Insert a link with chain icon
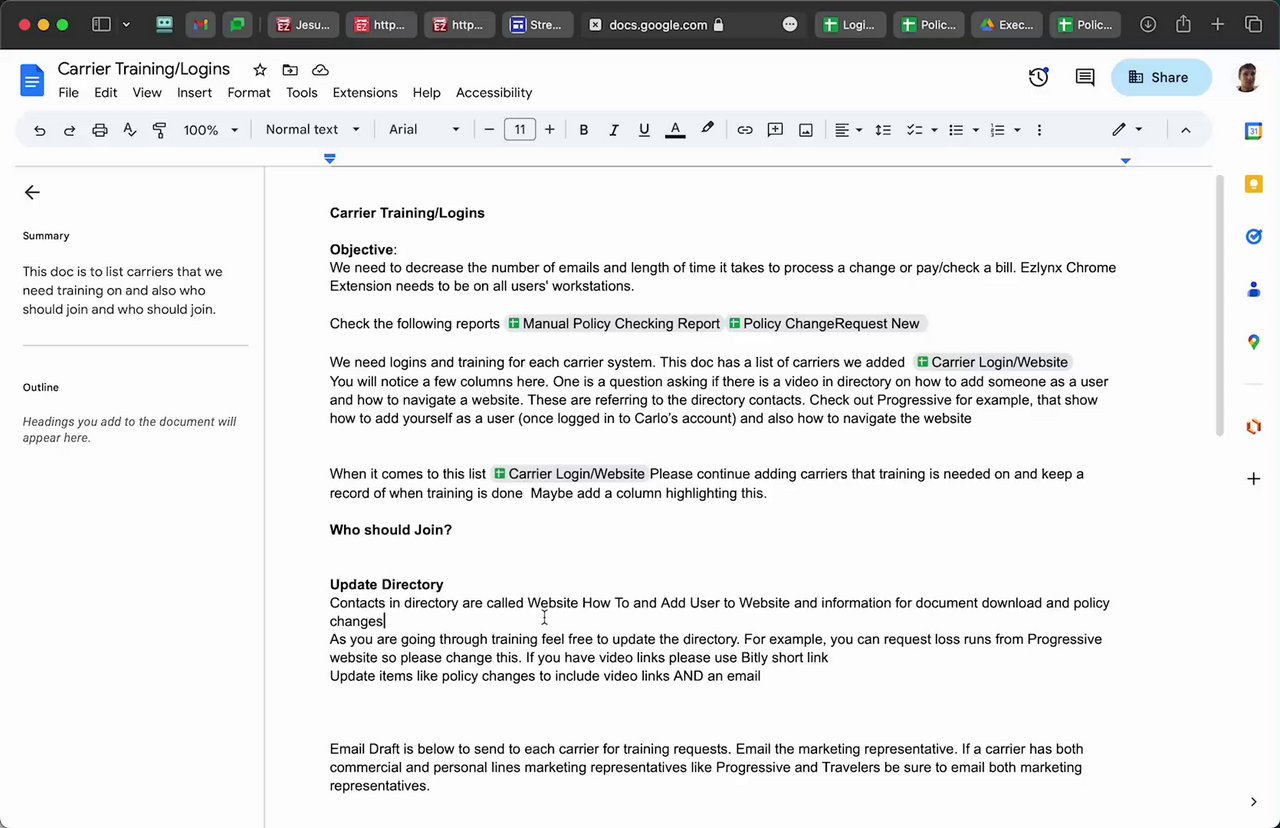Screen dimensions: 1280x828 click(744, 130)
